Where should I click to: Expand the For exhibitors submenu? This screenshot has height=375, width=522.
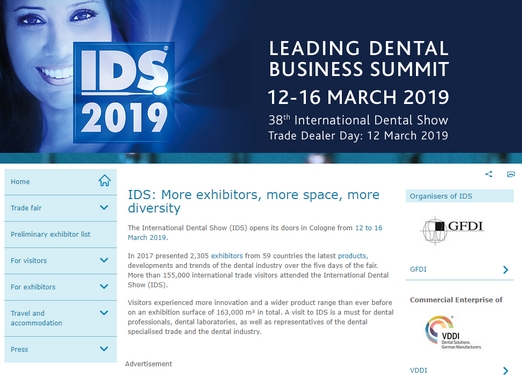pos(104,287)
